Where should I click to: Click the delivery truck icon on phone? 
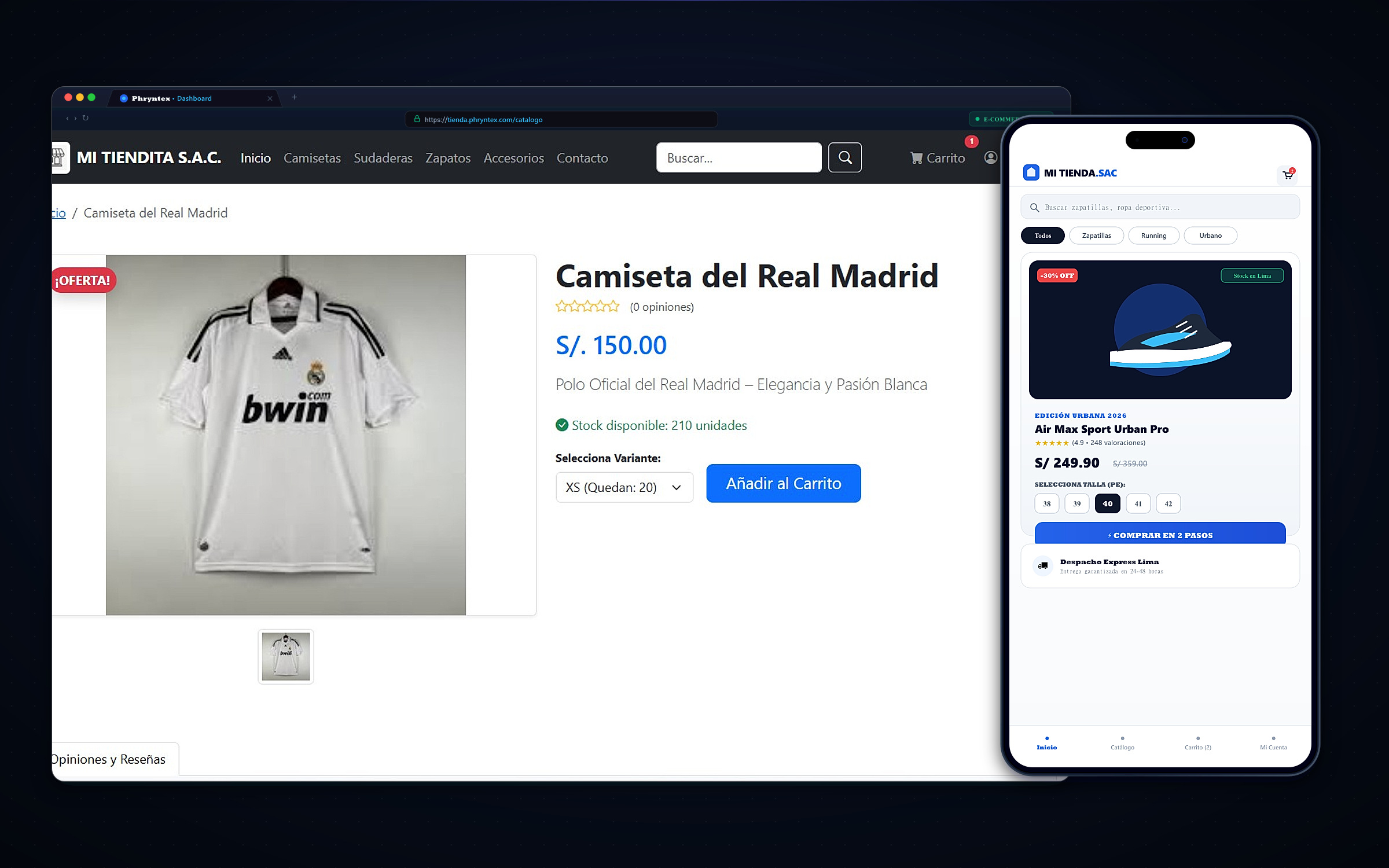[x=1043, y=565]
